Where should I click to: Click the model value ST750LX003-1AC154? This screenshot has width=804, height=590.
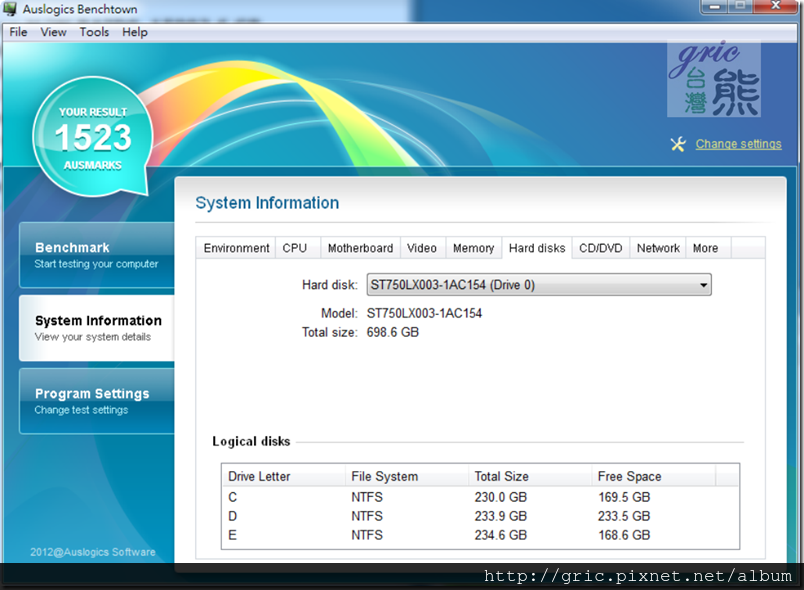424,313
